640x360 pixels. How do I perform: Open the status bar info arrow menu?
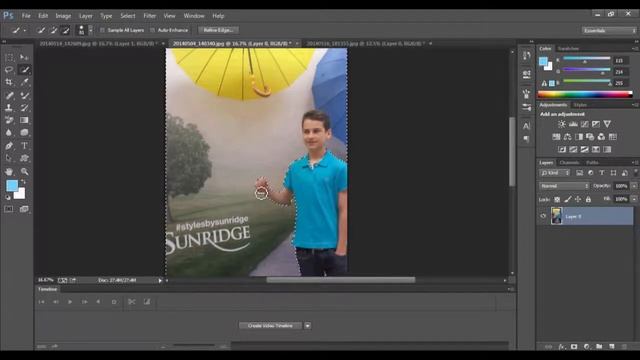[160, 280]
